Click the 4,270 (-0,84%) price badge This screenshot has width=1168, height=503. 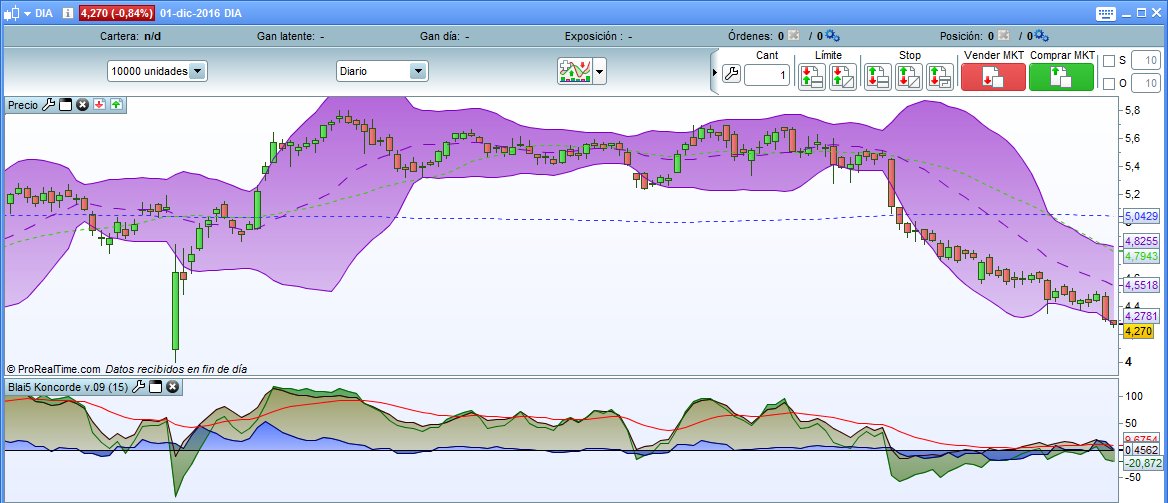click(x=116, y=13)
